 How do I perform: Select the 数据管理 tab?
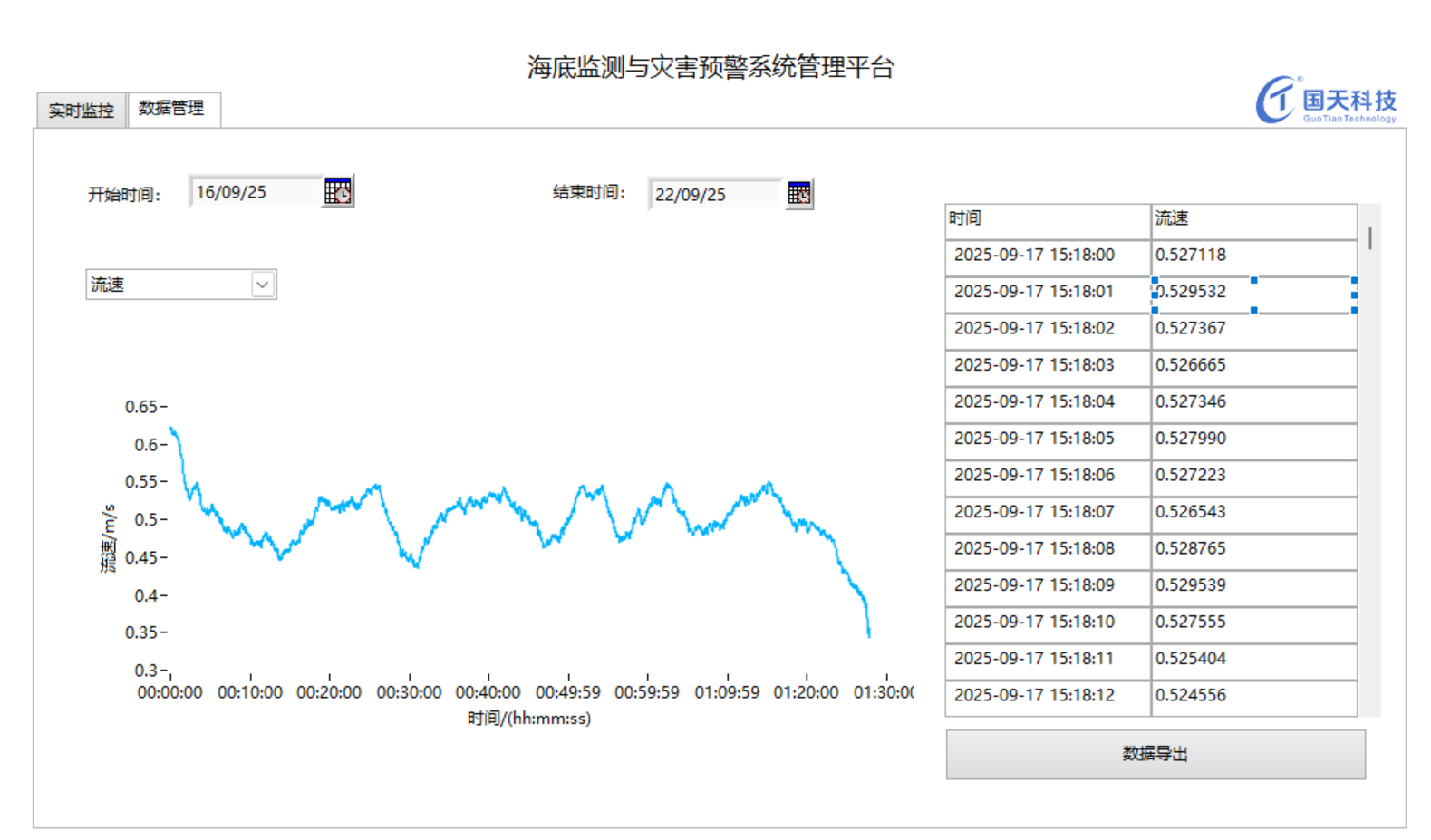coord(171,109)
